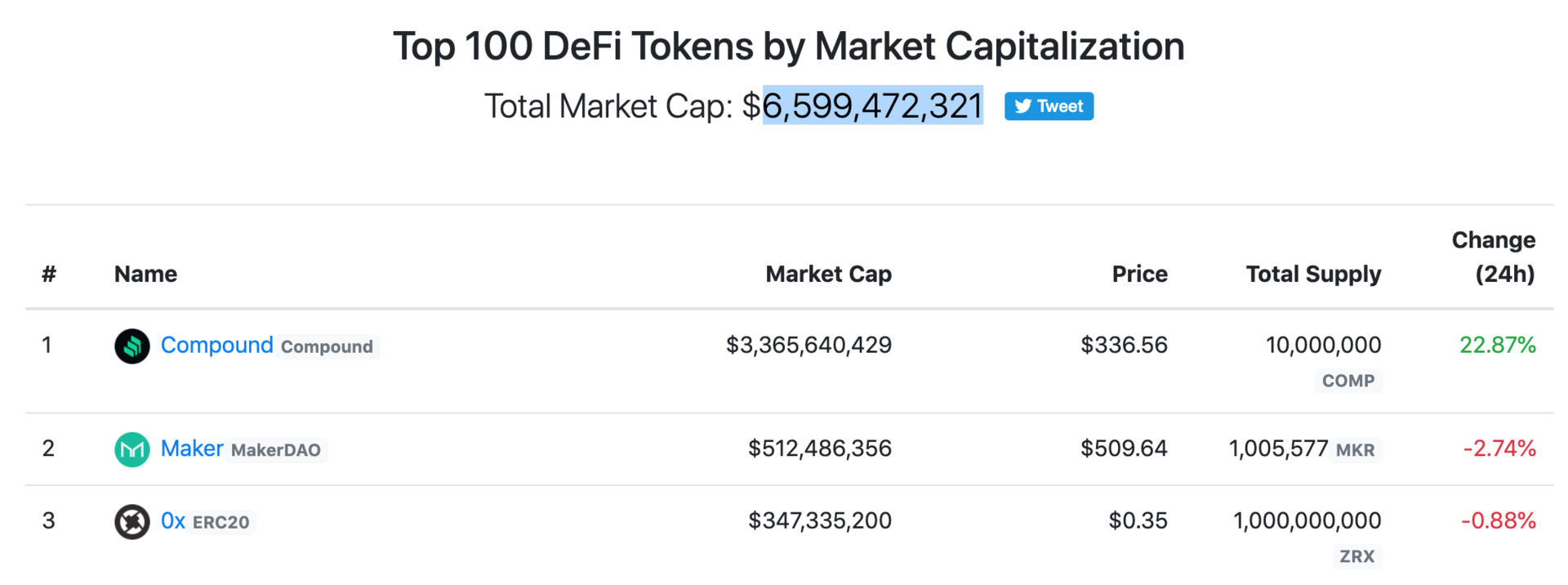Viewport: 1568px width, 585px height.
Task: Open the Maker token link
Action: coord(192,448)
